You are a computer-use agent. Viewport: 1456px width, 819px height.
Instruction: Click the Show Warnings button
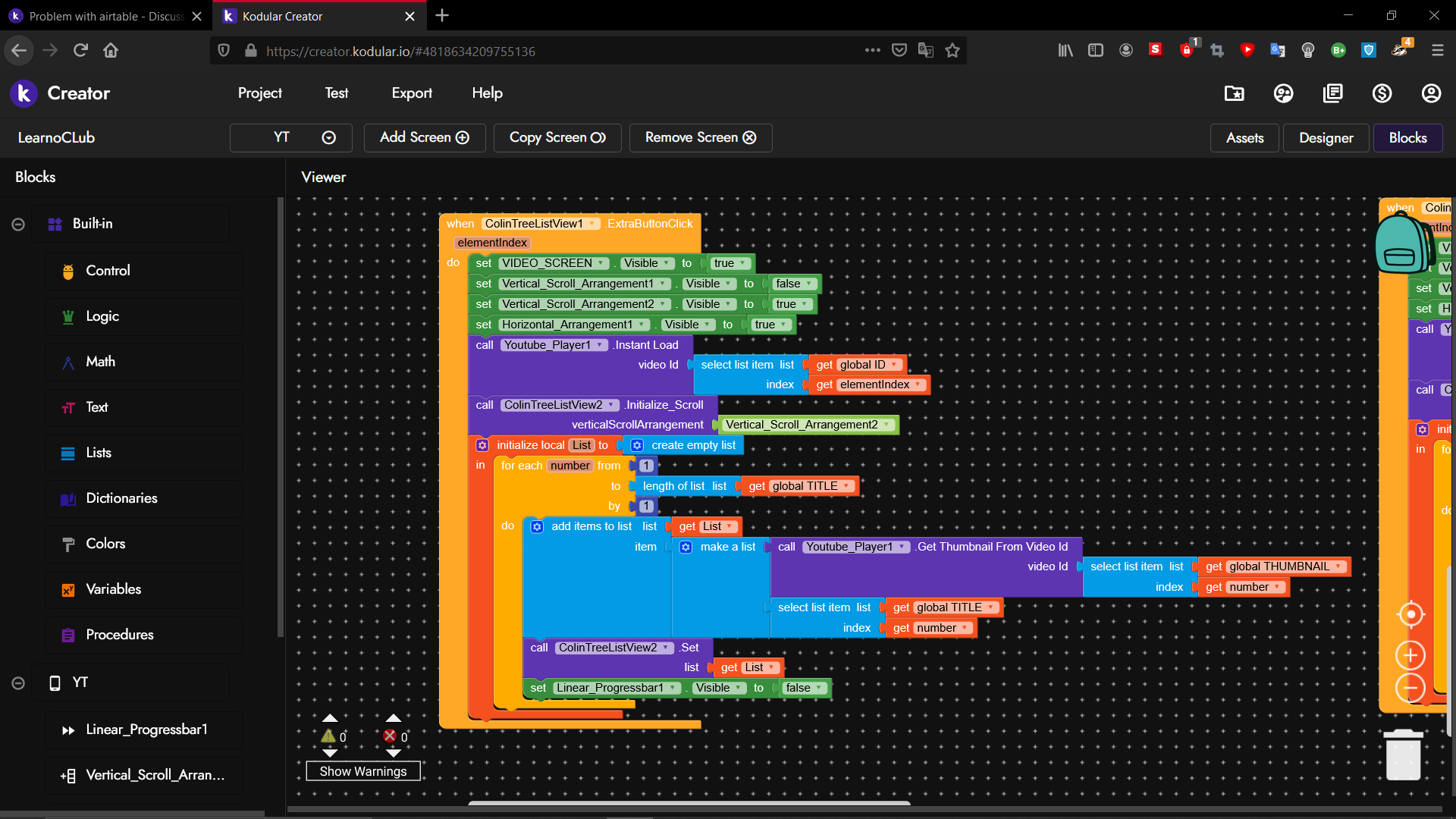tap(363, 771)
